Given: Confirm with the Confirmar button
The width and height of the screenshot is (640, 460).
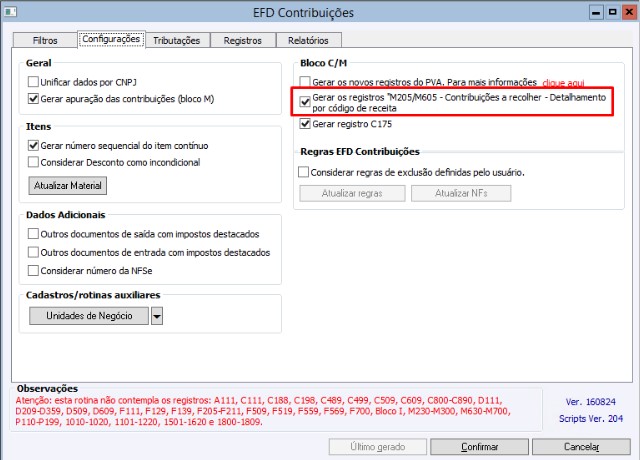Looking at the screenshot, I should click(480, 447).
